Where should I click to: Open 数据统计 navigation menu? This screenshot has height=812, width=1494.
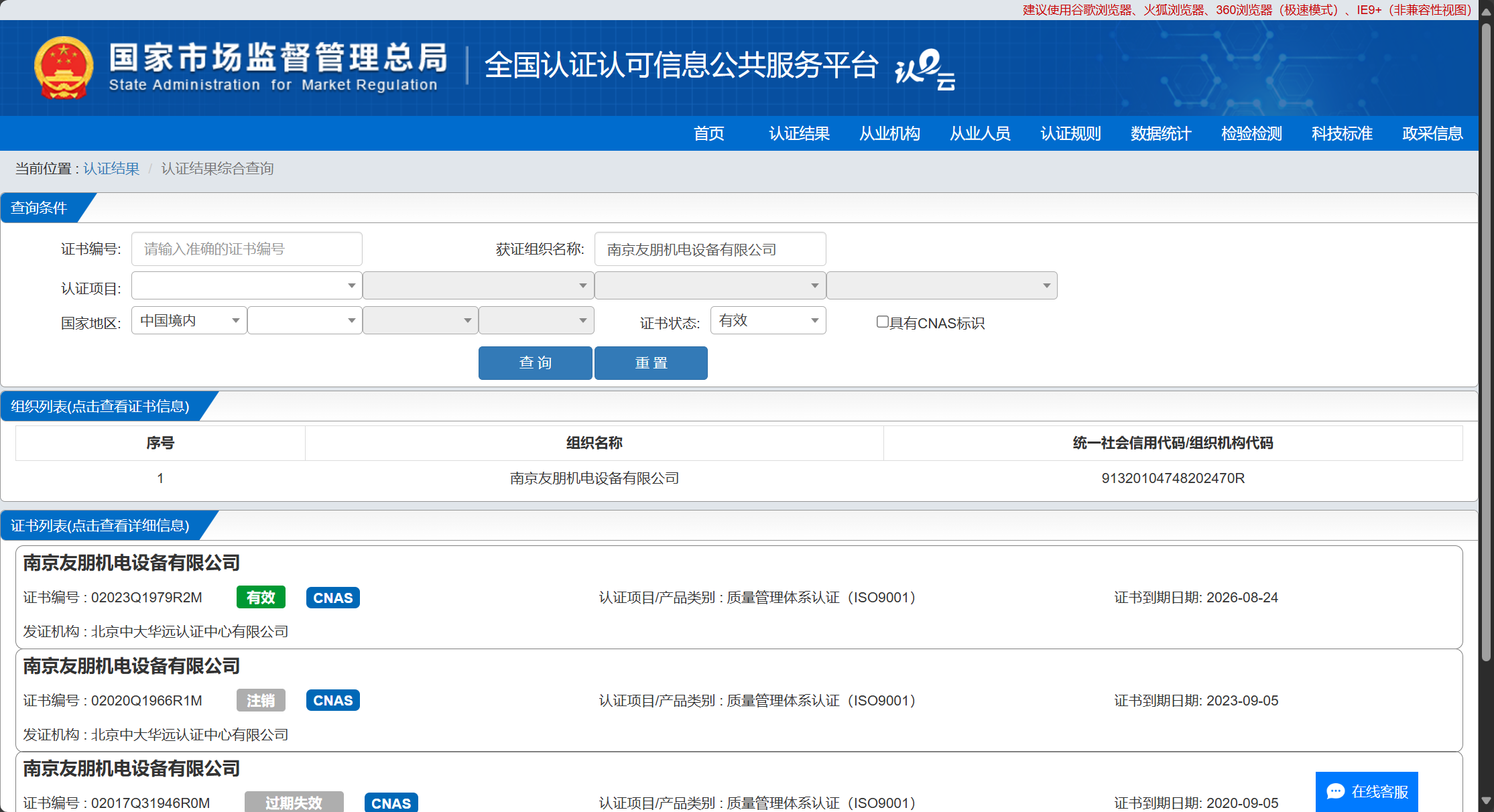(1162, 133)
